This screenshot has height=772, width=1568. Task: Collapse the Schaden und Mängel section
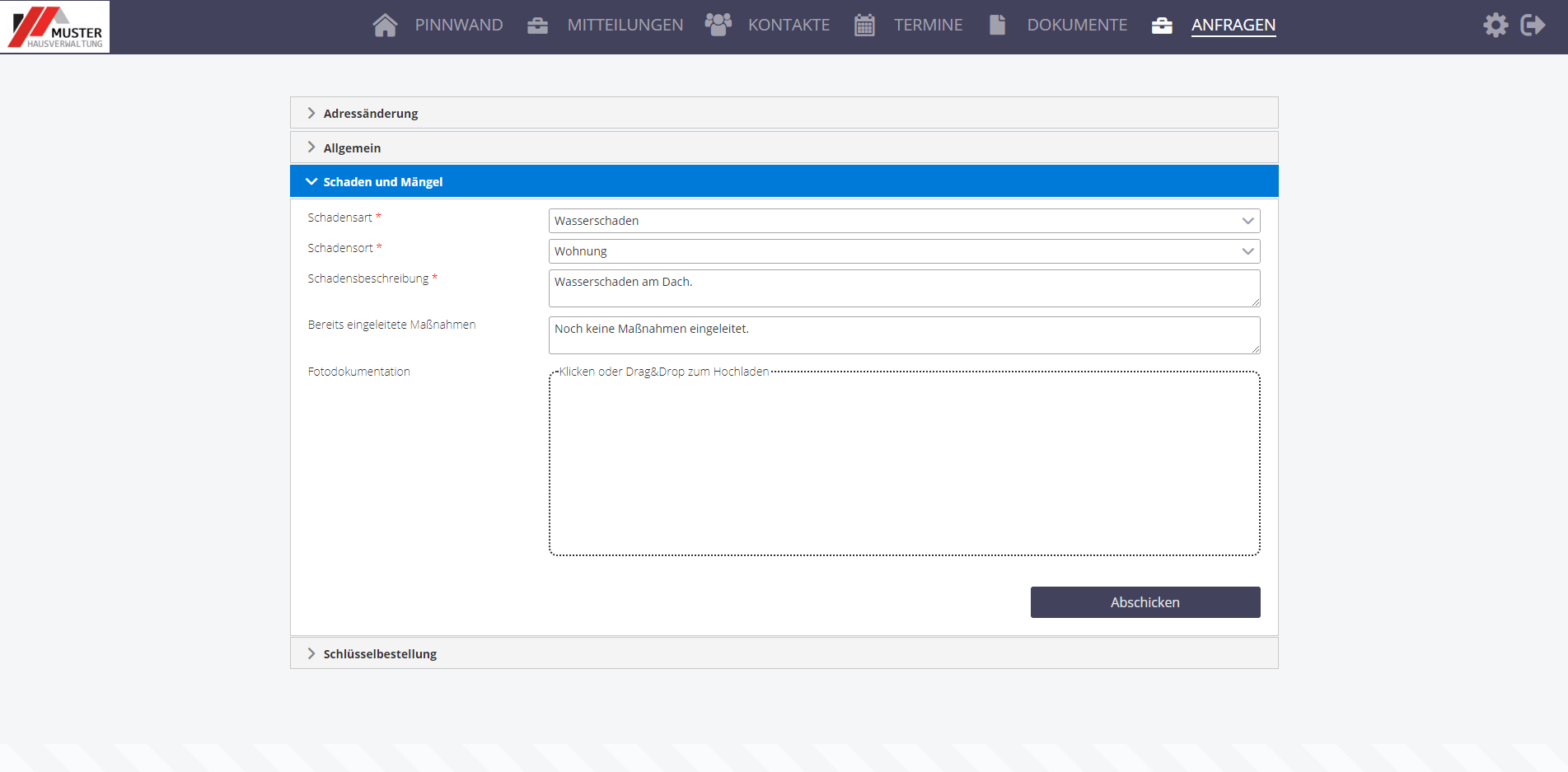coord(382,182)
